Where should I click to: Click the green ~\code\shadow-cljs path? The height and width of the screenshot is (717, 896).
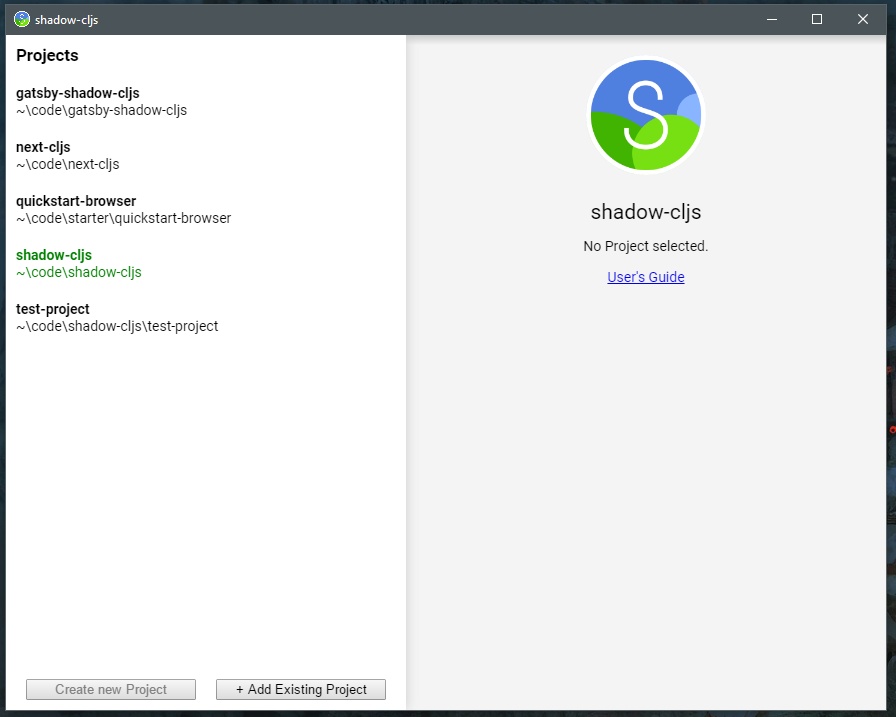point(79,272)
